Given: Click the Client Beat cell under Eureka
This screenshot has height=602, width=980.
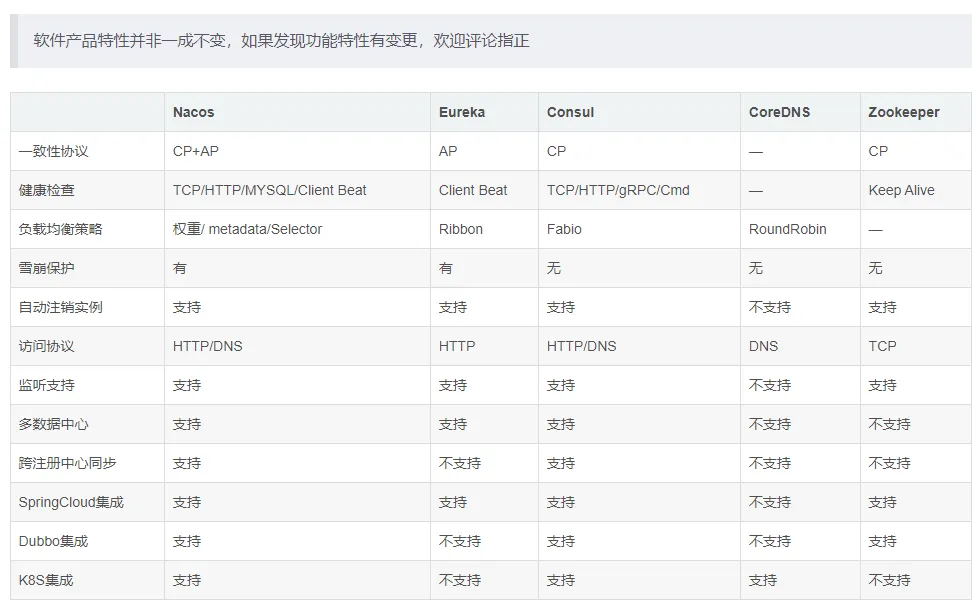Looking at the screenshot, I should point(473,190).
